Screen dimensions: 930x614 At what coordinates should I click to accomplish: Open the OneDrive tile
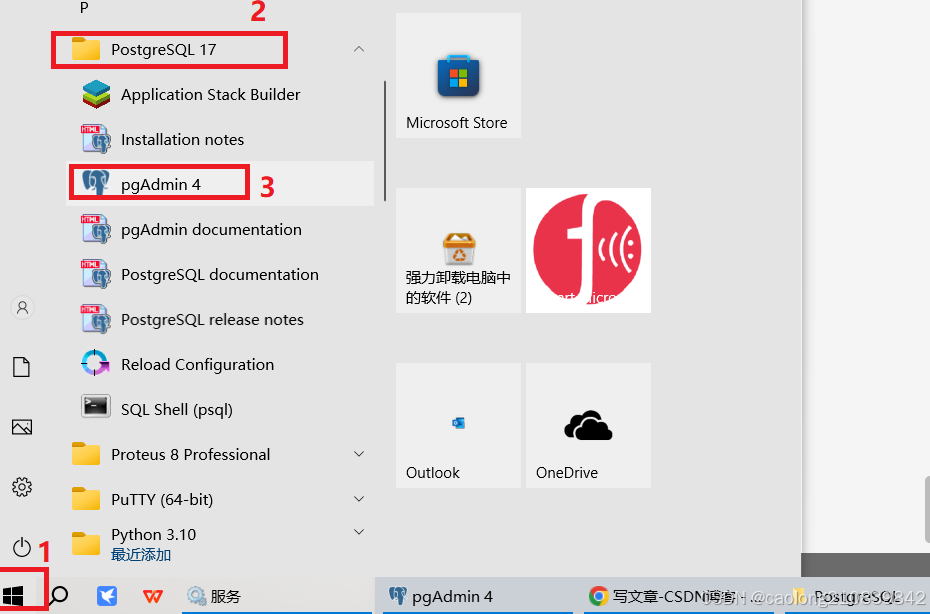pos(588,425)
